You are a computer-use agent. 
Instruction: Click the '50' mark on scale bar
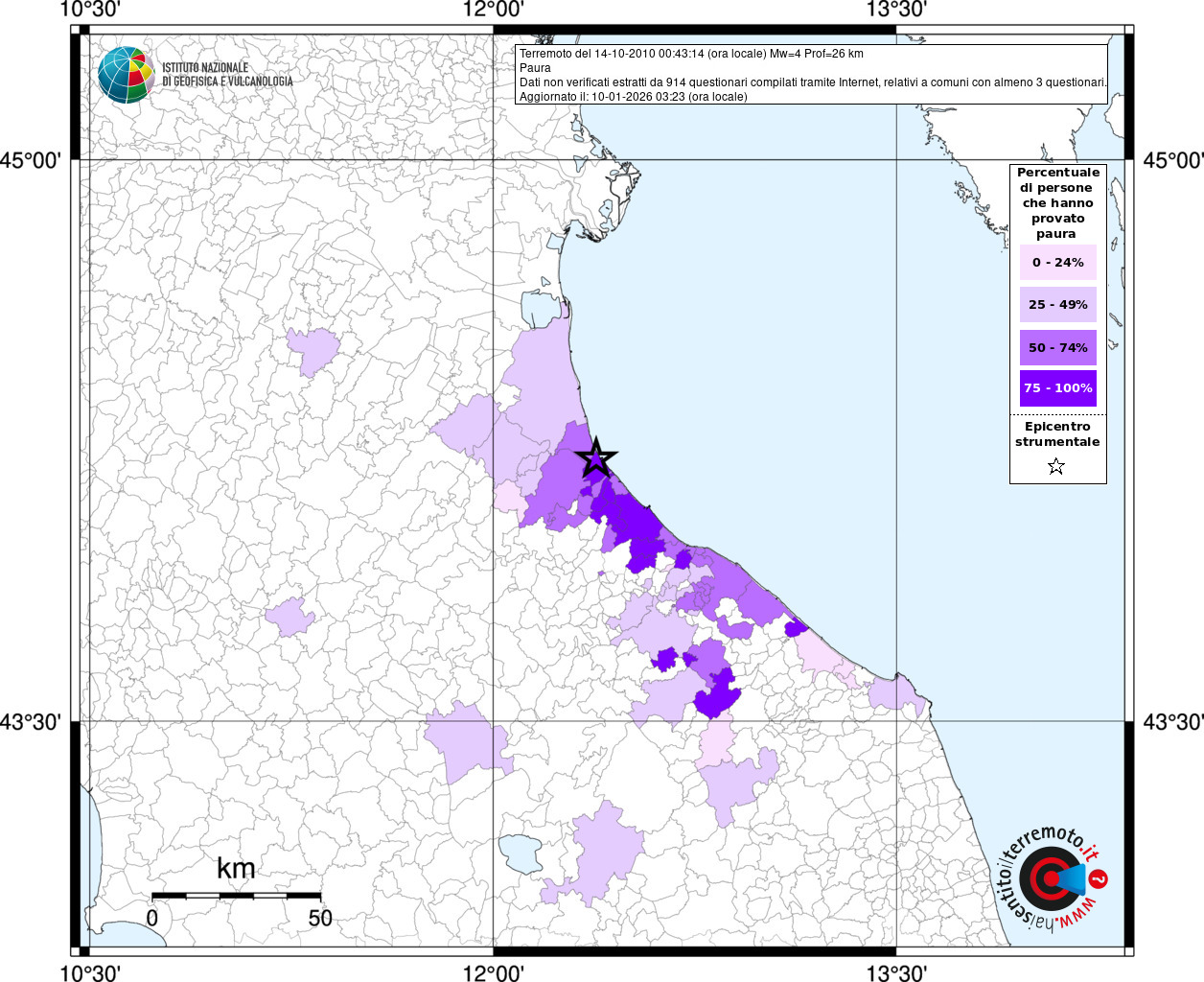point(320,918)
